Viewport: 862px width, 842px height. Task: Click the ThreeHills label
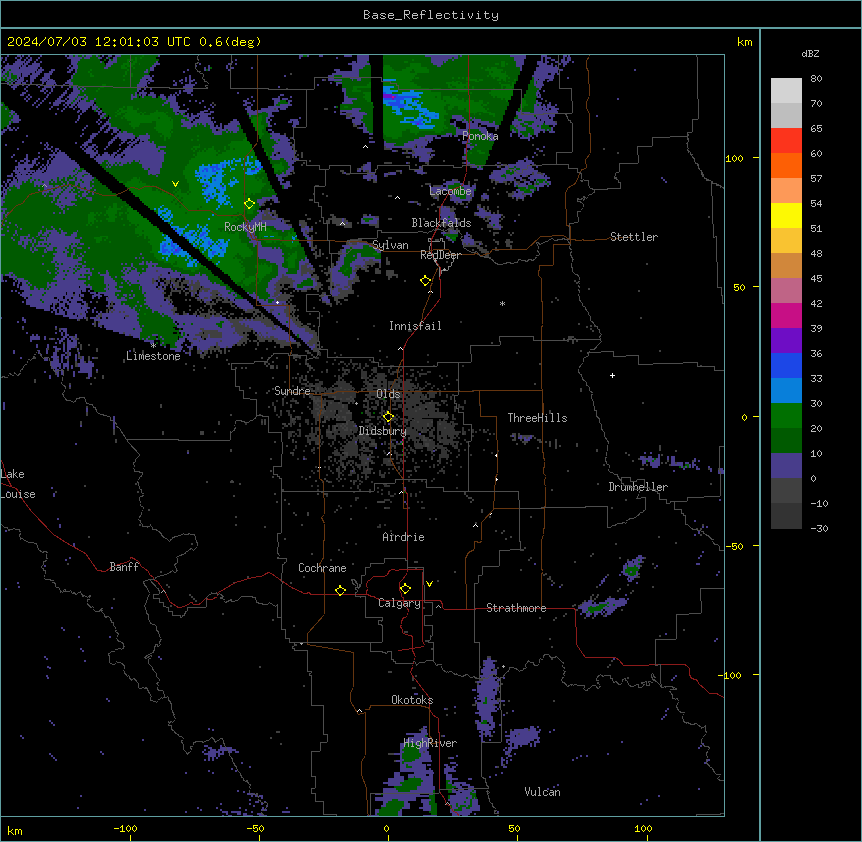[537, 418]
